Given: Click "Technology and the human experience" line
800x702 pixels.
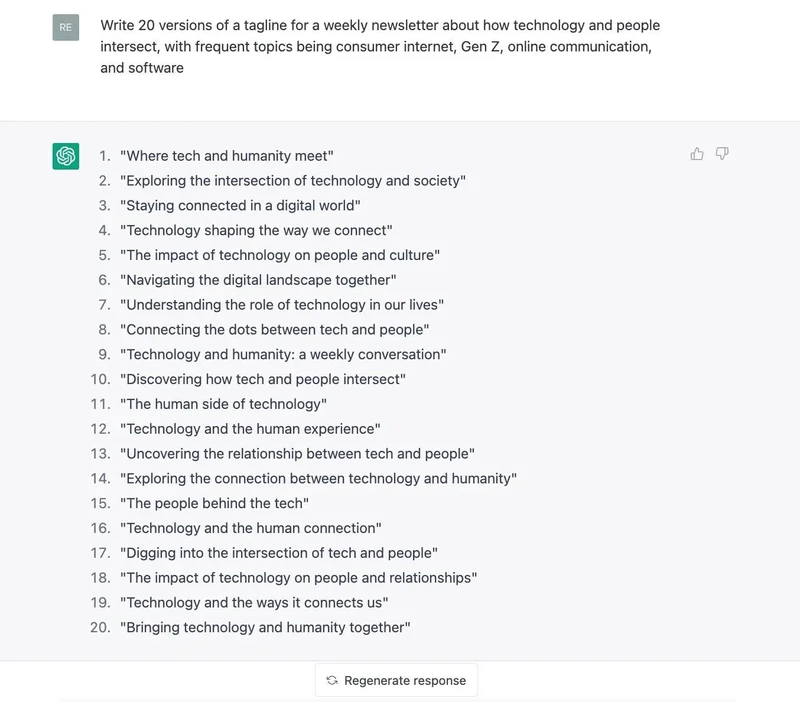Looking at the screenshot, I should click(250, 429).
